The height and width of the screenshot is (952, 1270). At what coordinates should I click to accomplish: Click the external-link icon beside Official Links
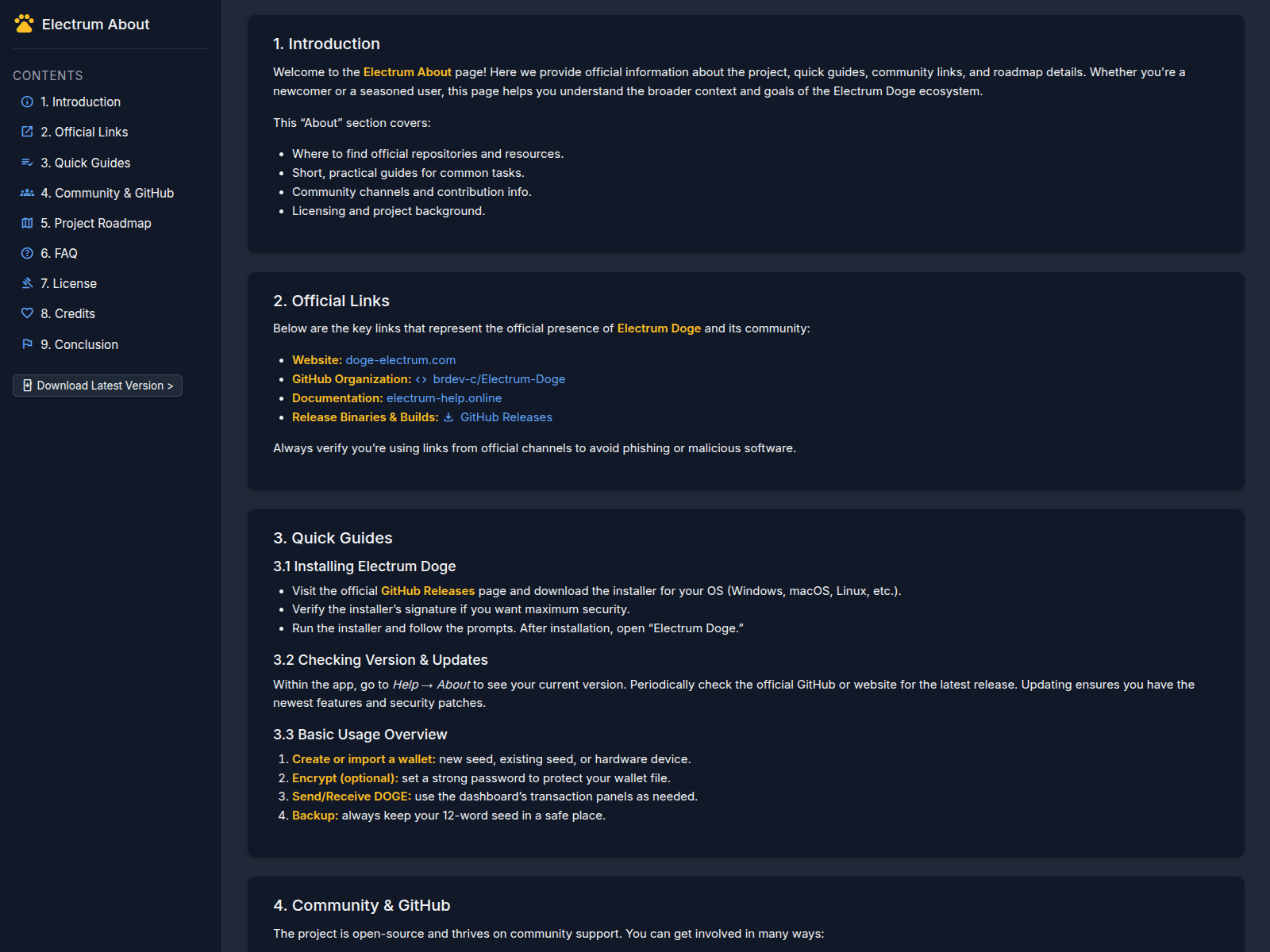(x=27, y=132)
